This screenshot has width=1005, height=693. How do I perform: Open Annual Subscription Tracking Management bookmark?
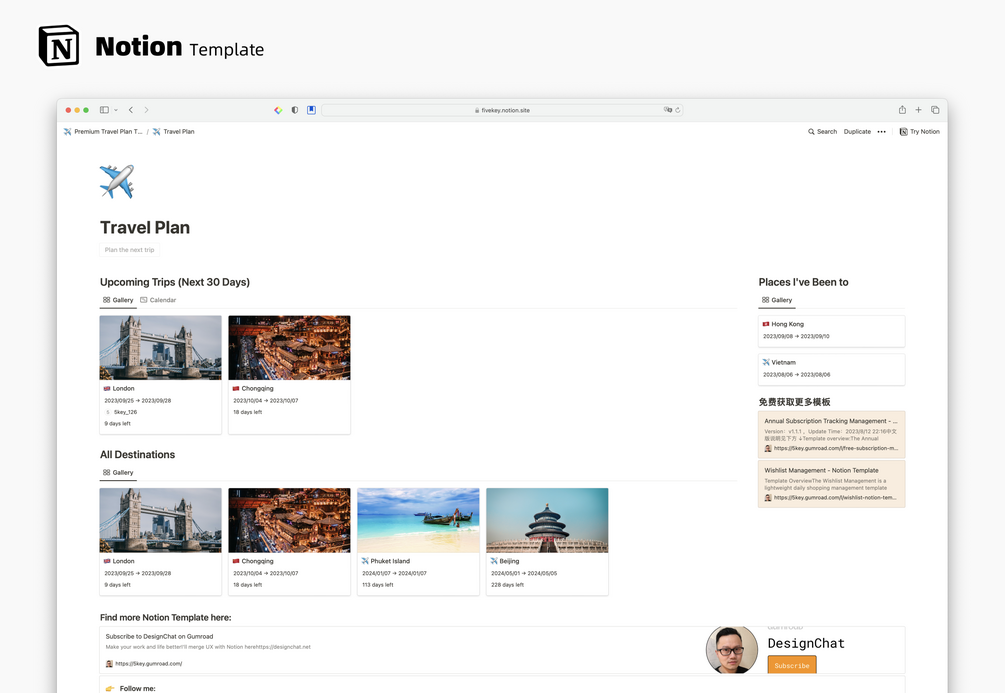click(831, 434)
